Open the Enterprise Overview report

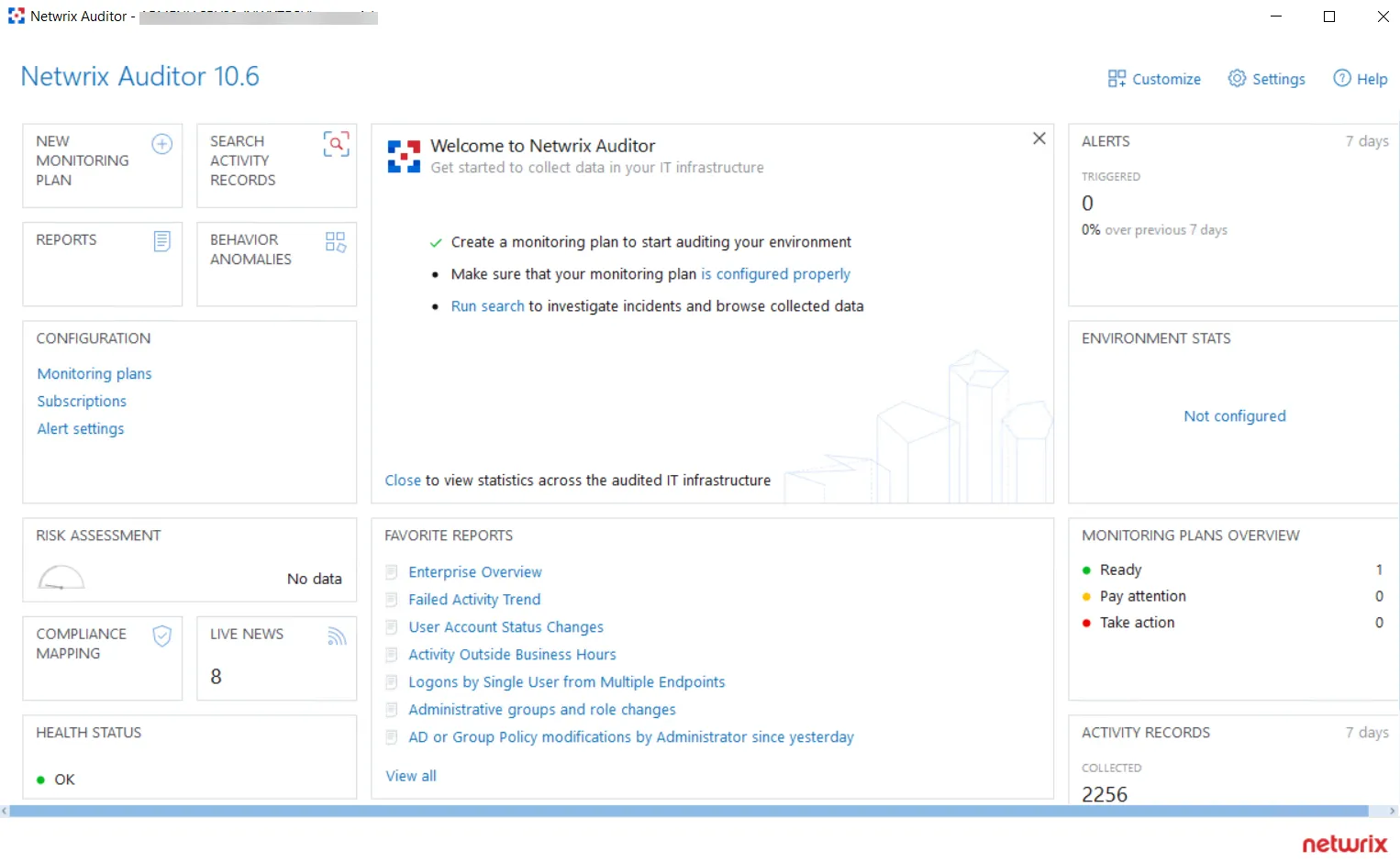475,572
